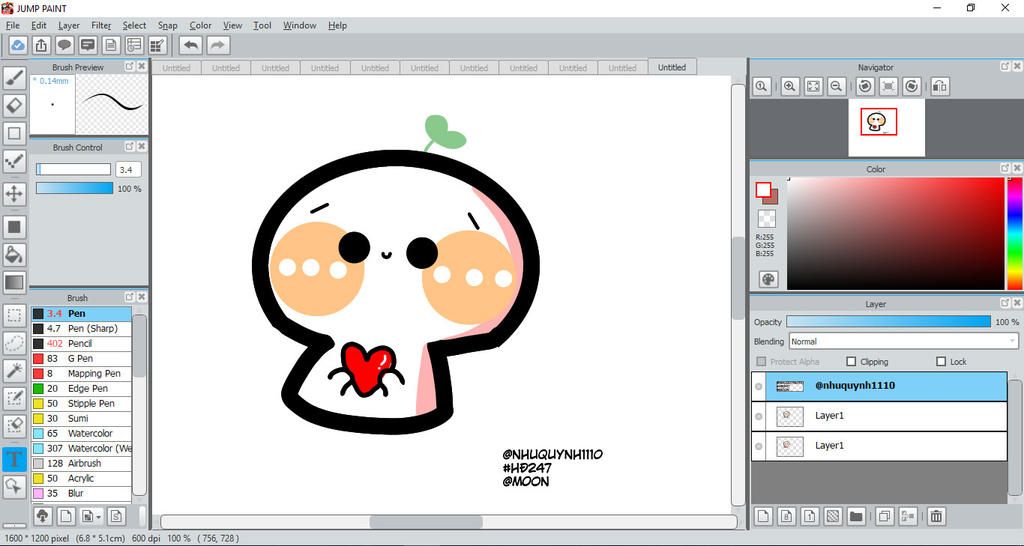Choose the Airbrush brush
The image size is (1024, 546).
coord(82,463)
